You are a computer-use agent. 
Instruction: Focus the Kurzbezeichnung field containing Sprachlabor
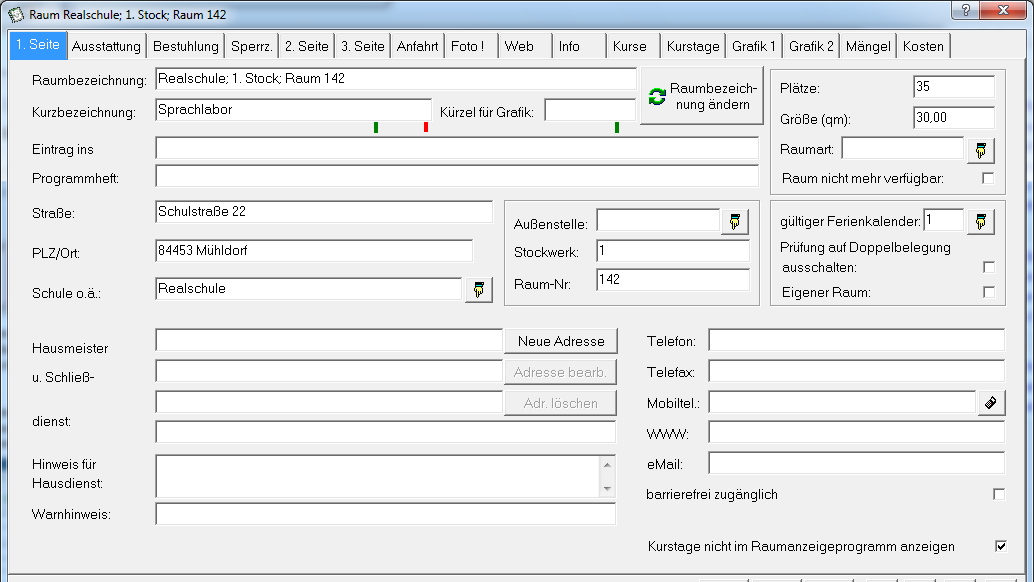(293, 110)
